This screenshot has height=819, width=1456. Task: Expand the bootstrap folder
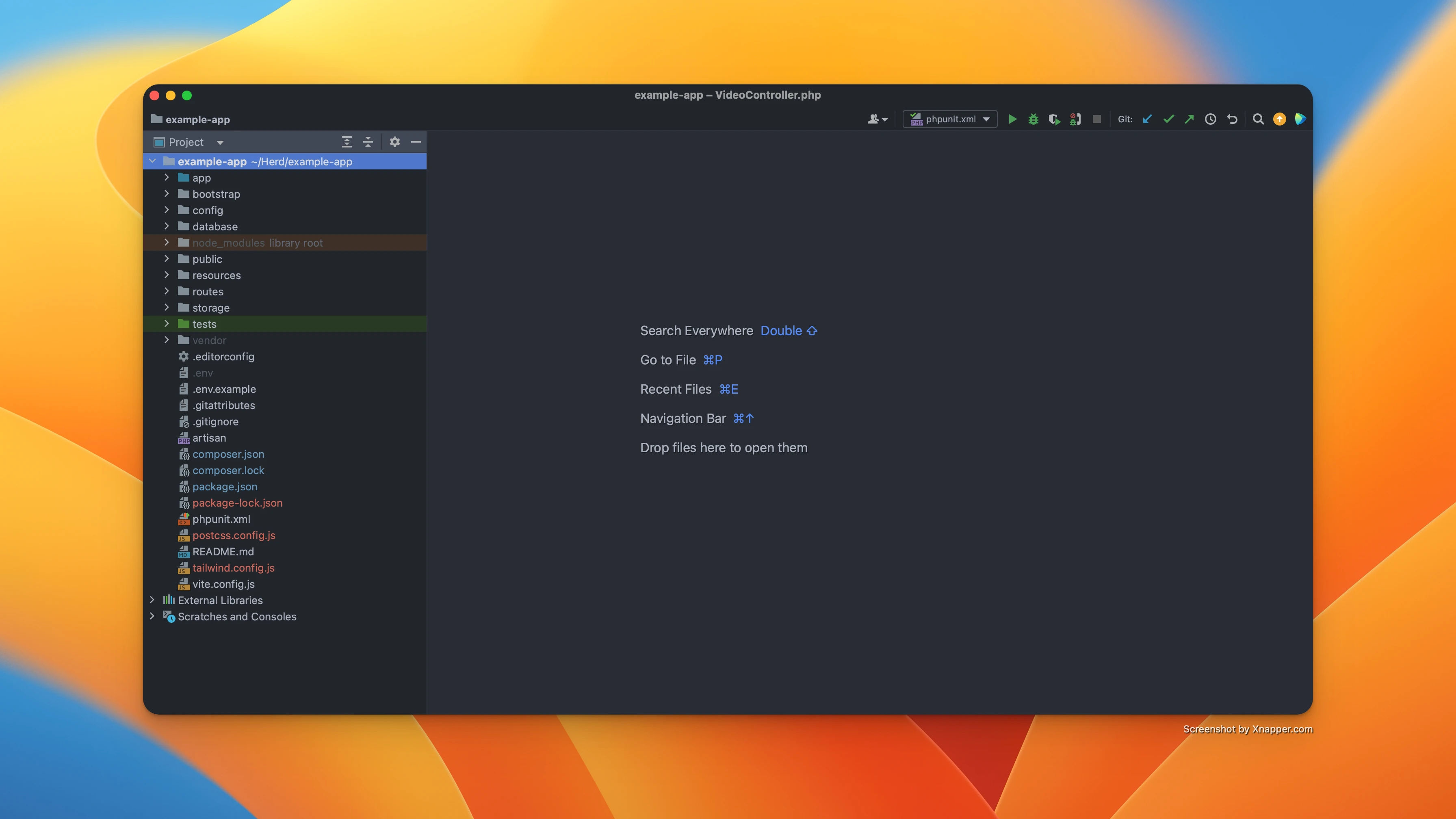[x=166, y=194]
